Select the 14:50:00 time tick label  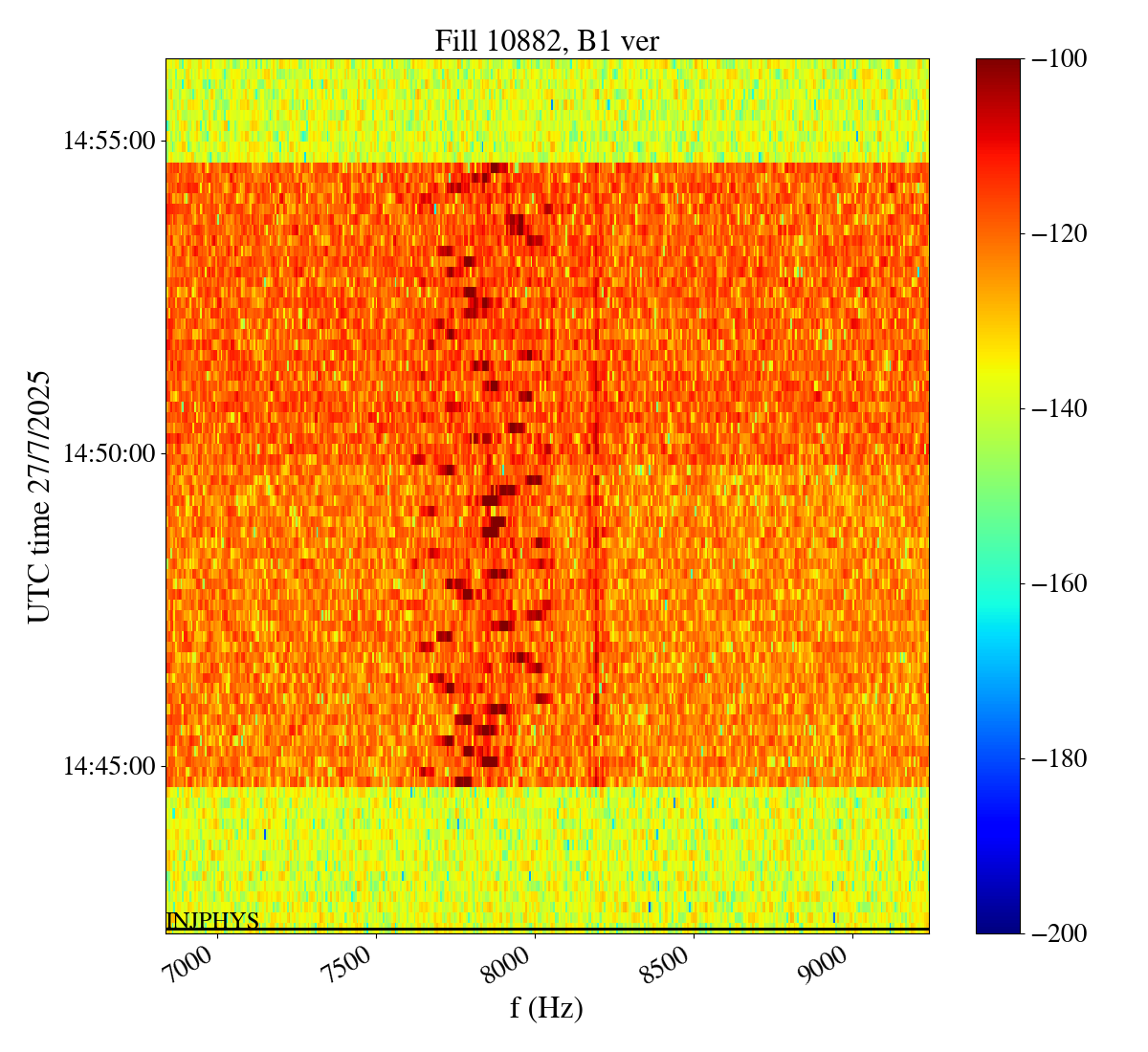tap(108, 453)
